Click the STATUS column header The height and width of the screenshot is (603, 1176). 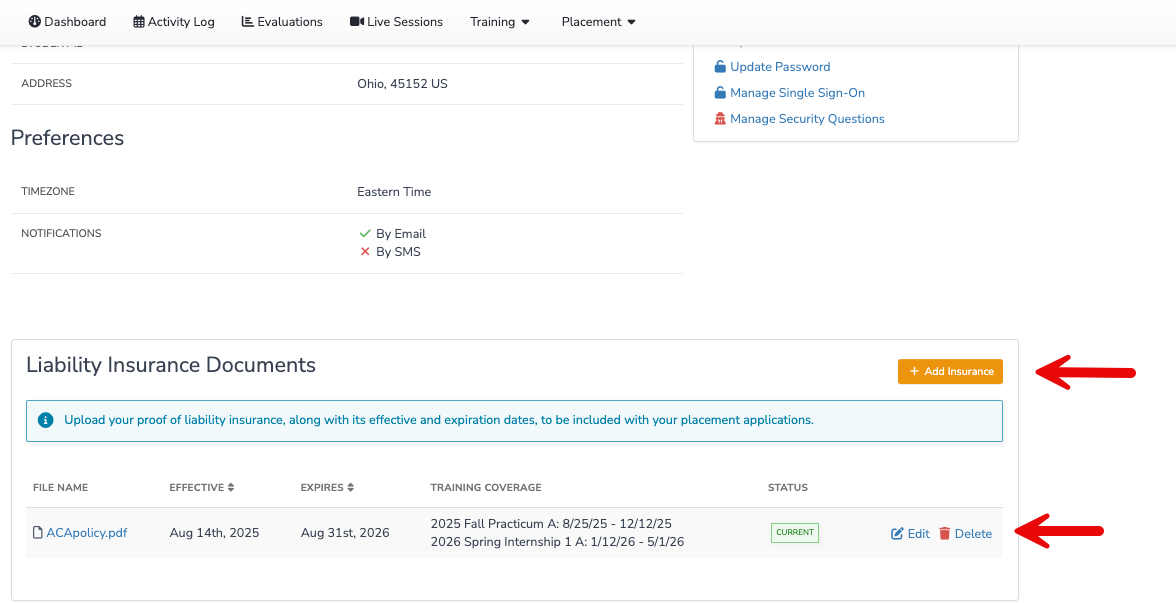click(x=788, y=488)
